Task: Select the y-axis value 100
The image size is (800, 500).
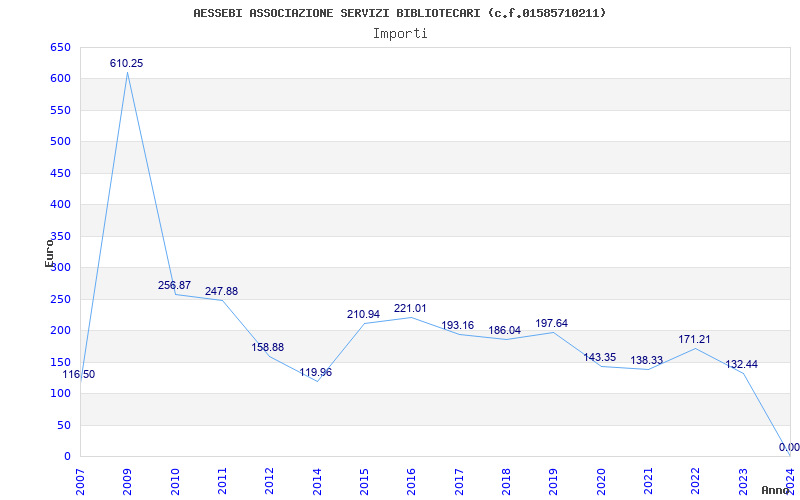Action: tap(60, 393)
